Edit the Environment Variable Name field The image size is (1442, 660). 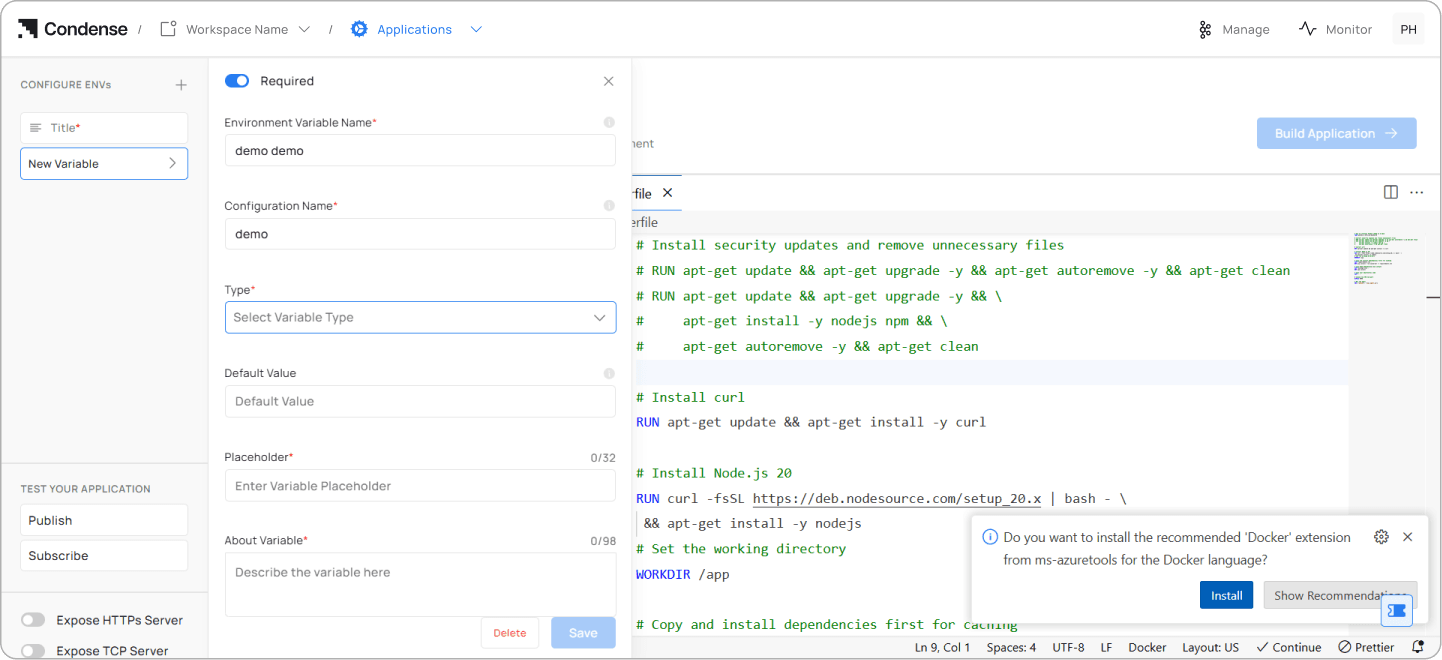(x=420, y=151)
